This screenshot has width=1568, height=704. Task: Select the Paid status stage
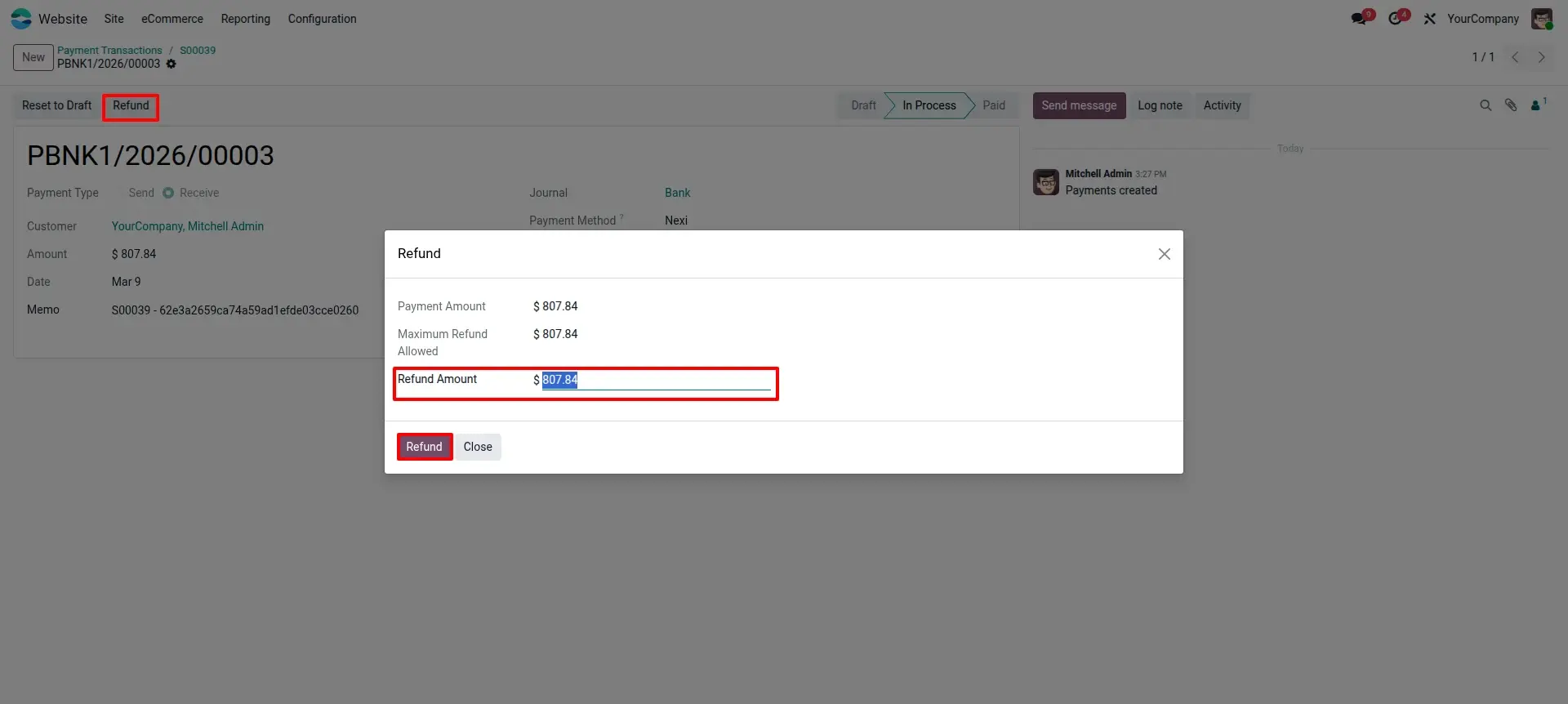pyautogui.click(x=994, y=105)
